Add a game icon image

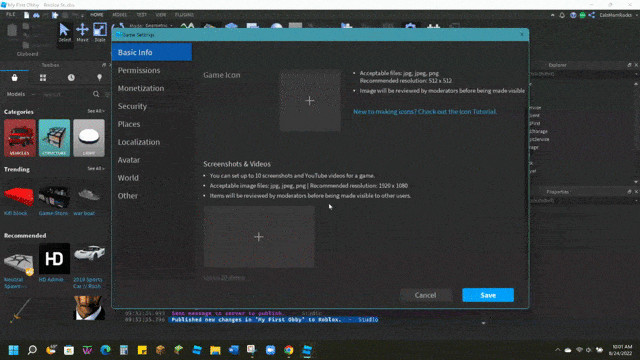pyautogui.click(x=310, y=101)
